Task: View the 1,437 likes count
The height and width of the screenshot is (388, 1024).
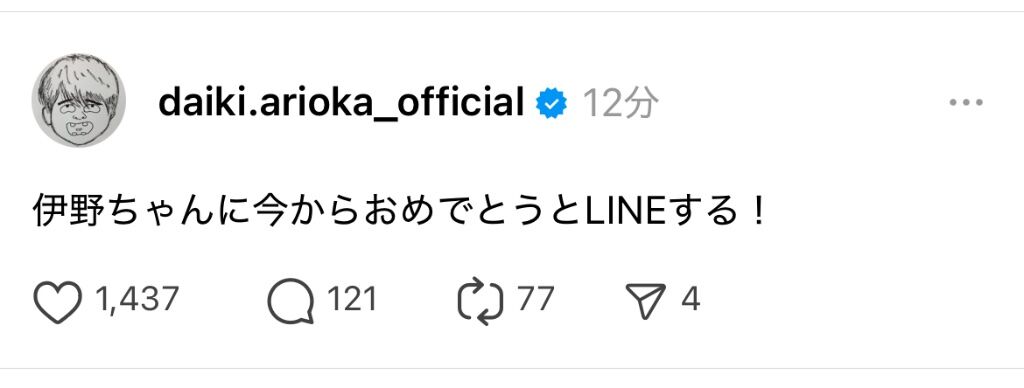Action: point(136,300)
